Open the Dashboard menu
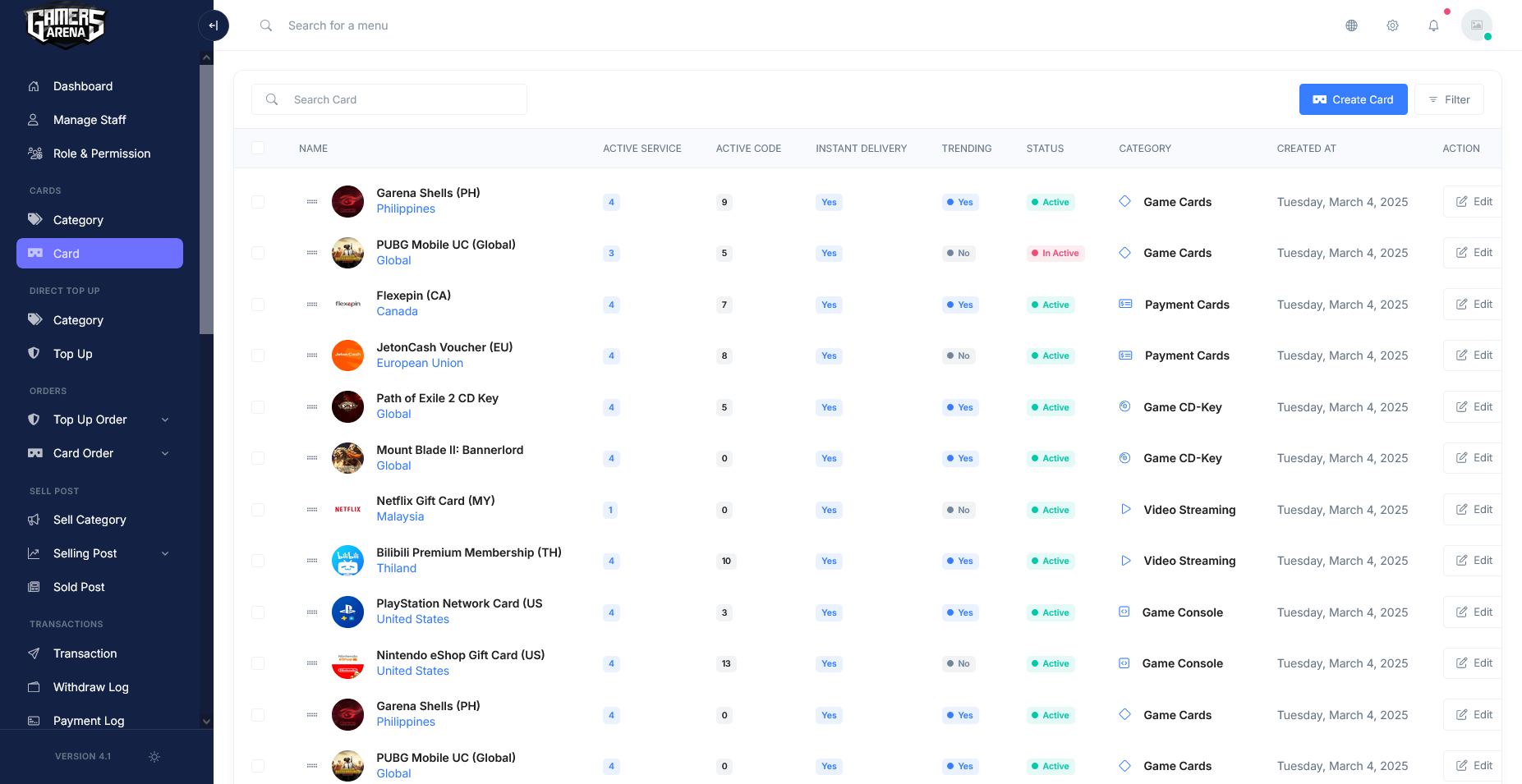The width and height of the screenshot is (1522, 784). 99,86
